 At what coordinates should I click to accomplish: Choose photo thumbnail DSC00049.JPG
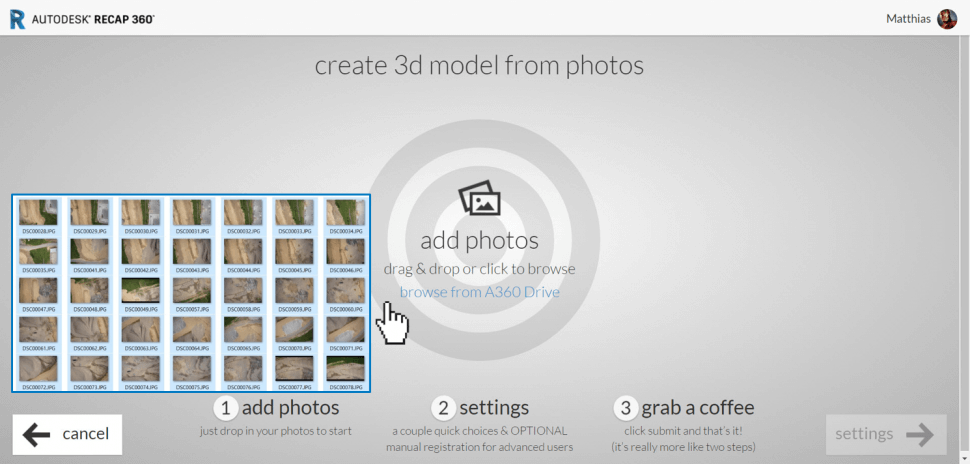click(140, 291)
